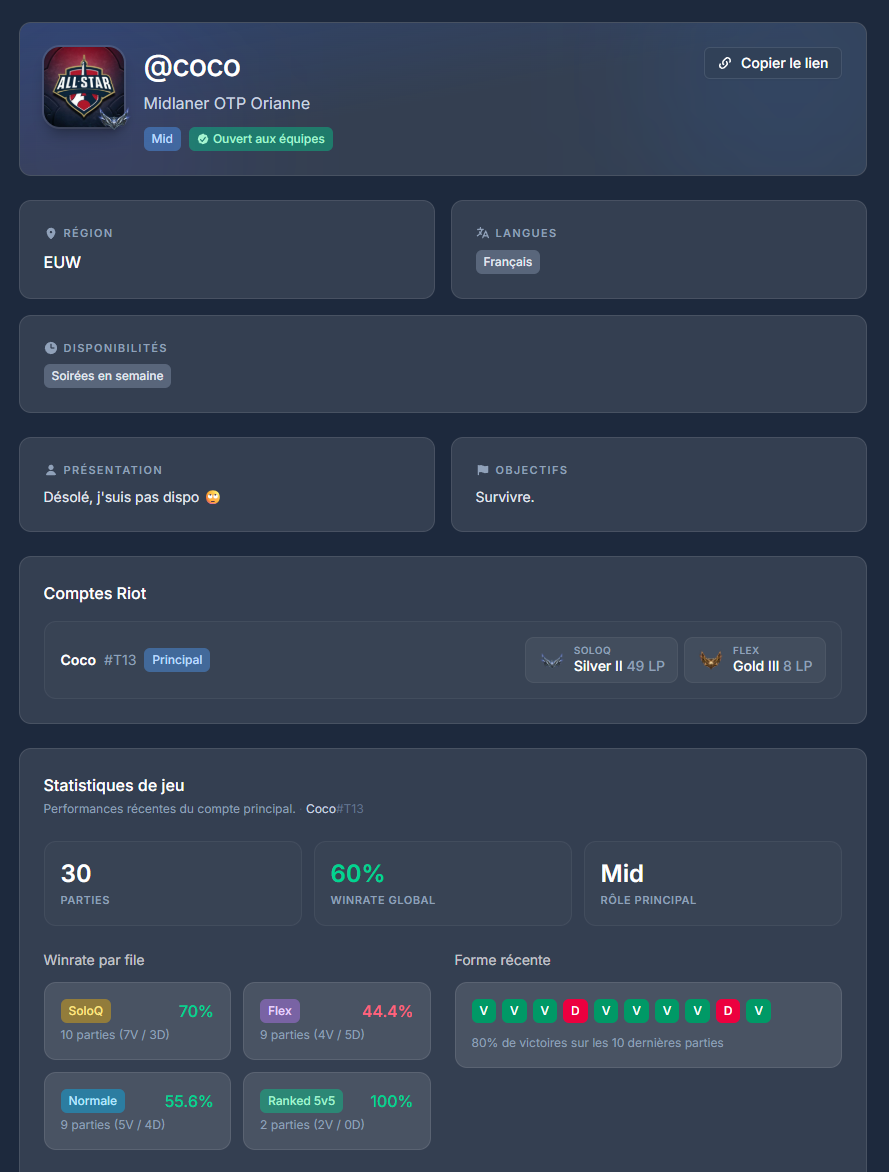Click the Normale queue badge
The height and width of the screenshot is (1172, 889).
point(93,1101)
